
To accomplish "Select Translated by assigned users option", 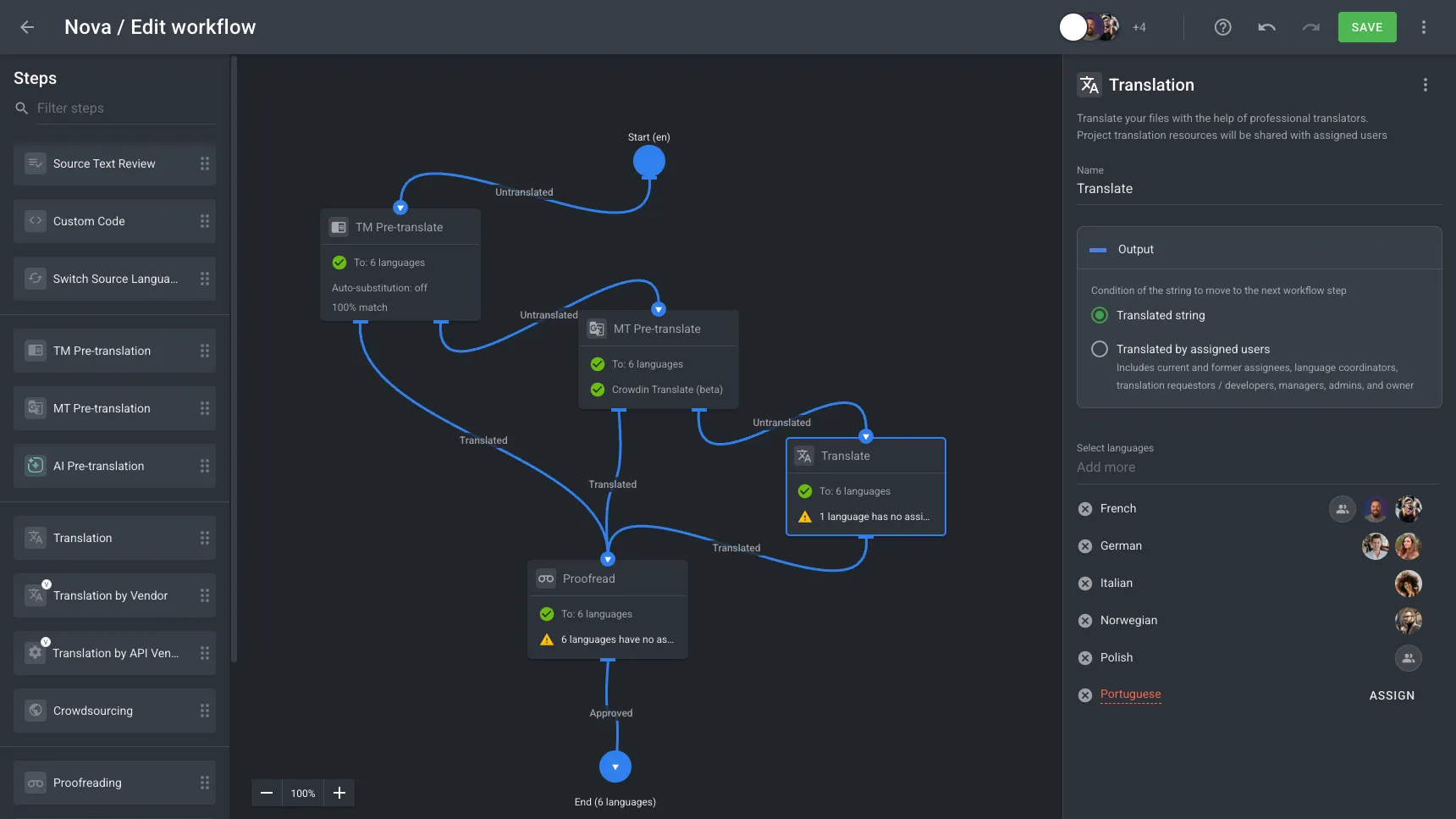I will [1100, 349].
